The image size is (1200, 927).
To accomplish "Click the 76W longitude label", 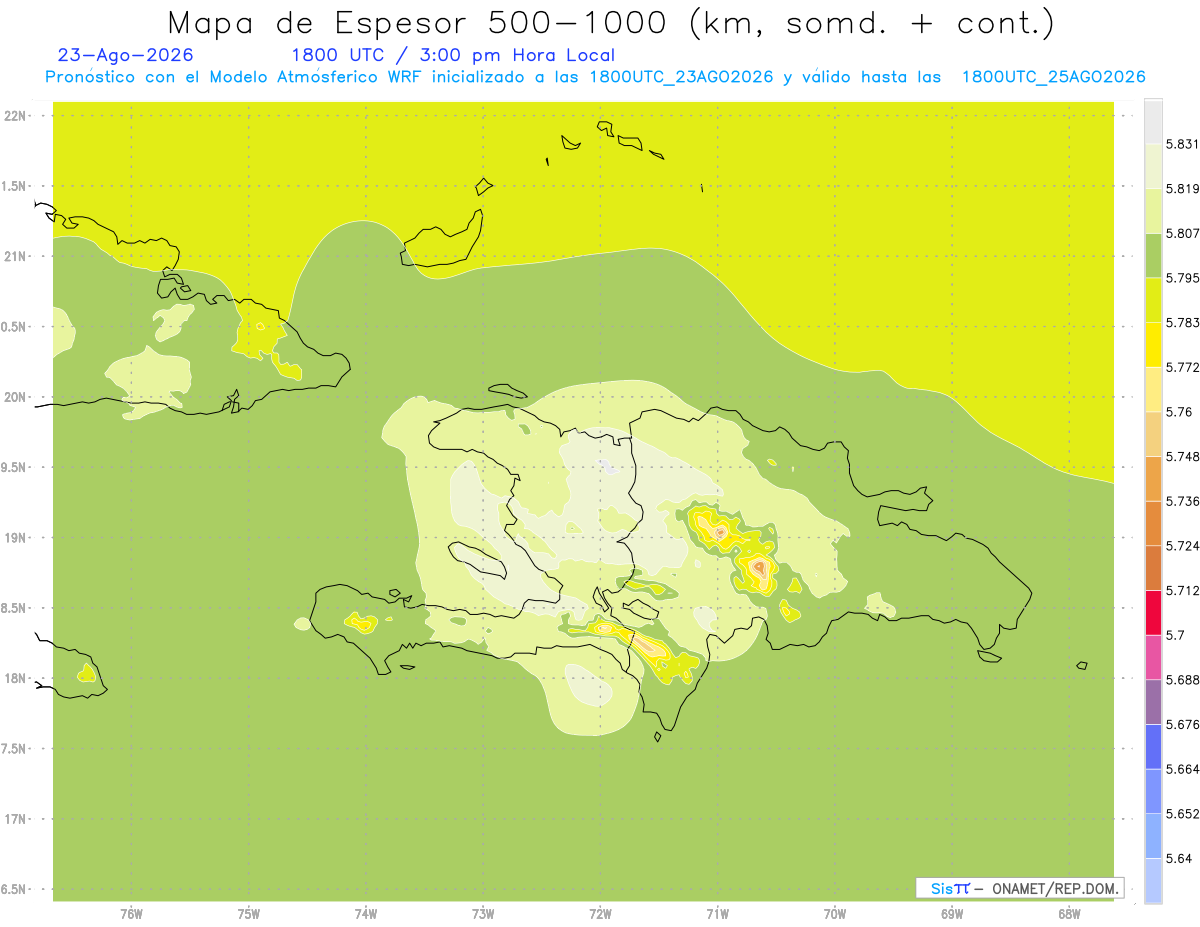I will [x=131, y=913].
